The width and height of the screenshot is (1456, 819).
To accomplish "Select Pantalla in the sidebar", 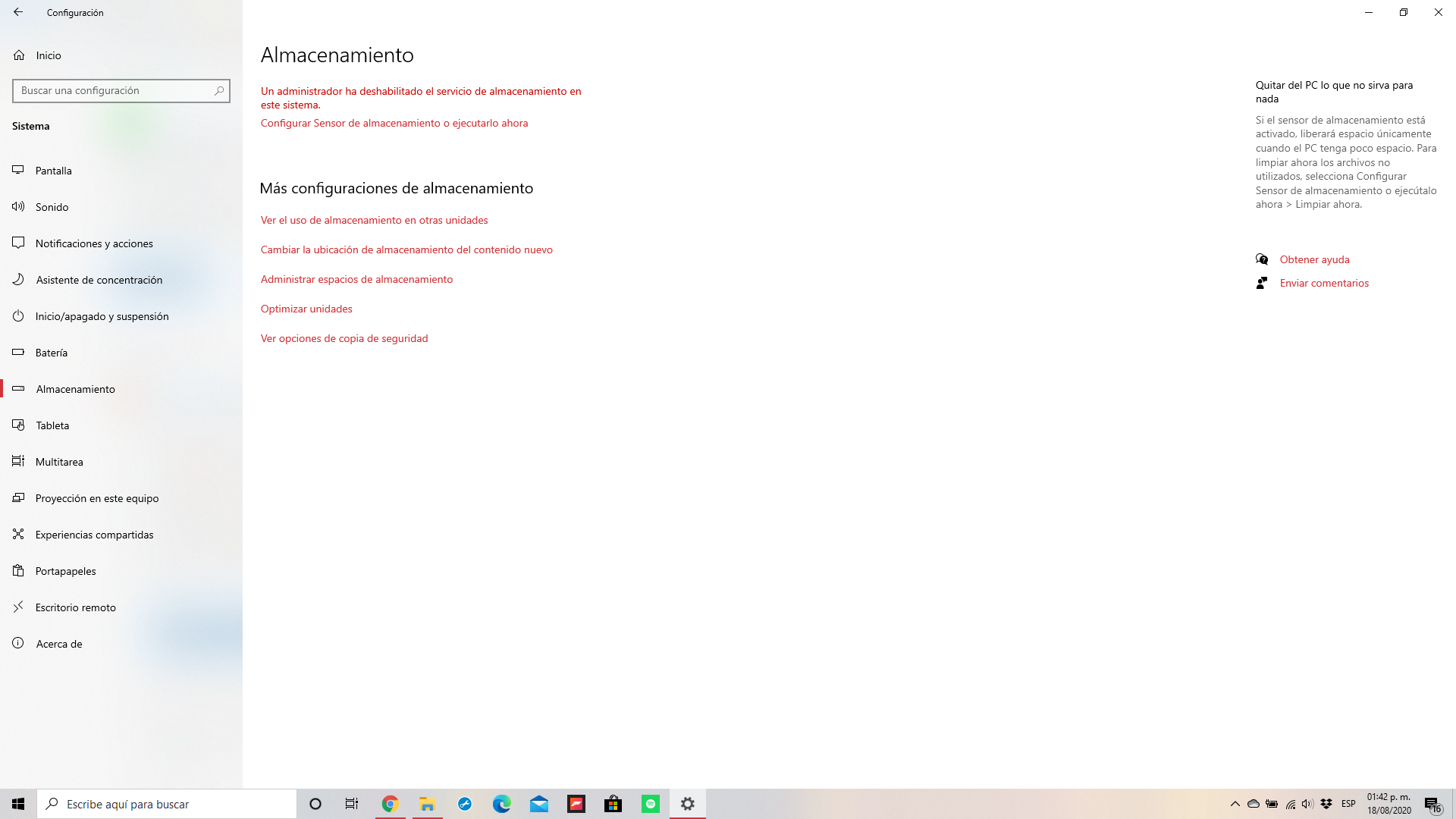I will point(53,171).
